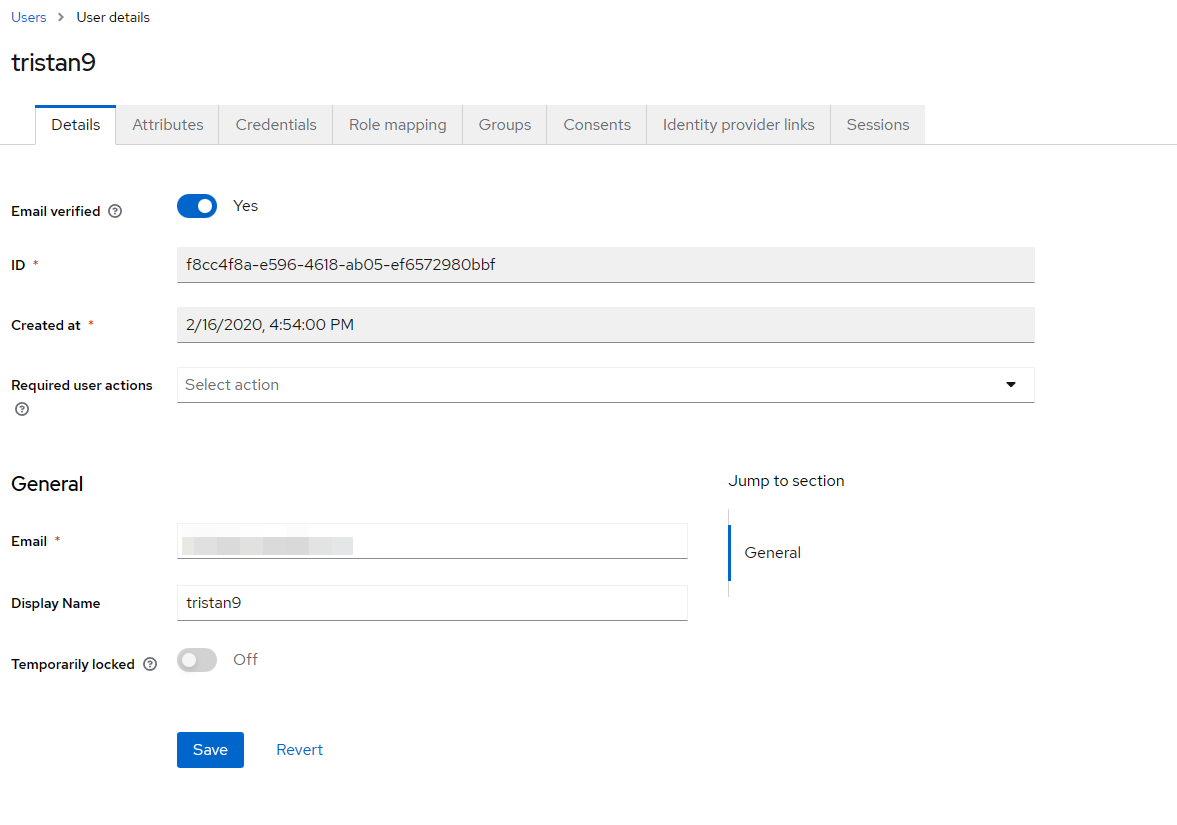Click the Revert link
The height and width of the screenshot is (825, 1177).
point(299,749)
